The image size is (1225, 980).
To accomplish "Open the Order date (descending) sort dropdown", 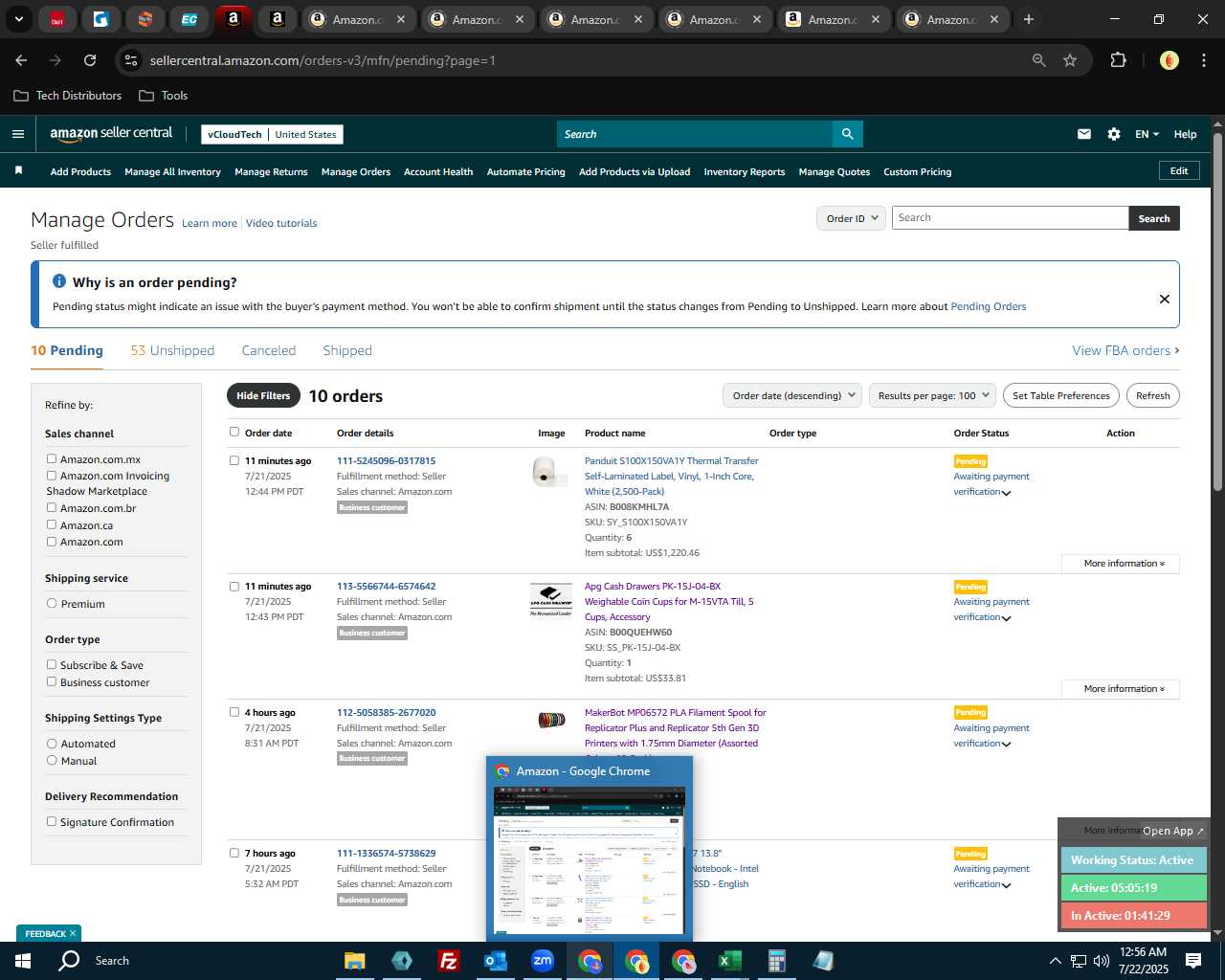I will [x=792, y=395].
